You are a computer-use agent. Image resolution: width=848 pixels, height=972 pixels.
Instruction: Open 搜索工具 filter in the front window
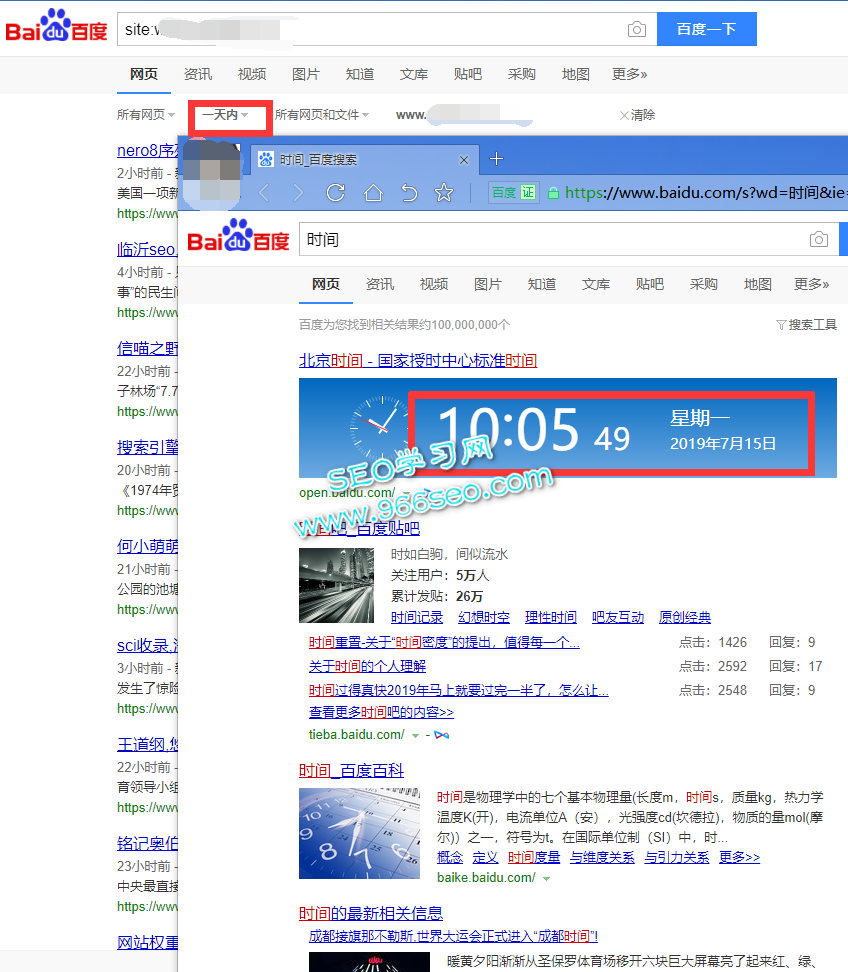tap(806, 325)
